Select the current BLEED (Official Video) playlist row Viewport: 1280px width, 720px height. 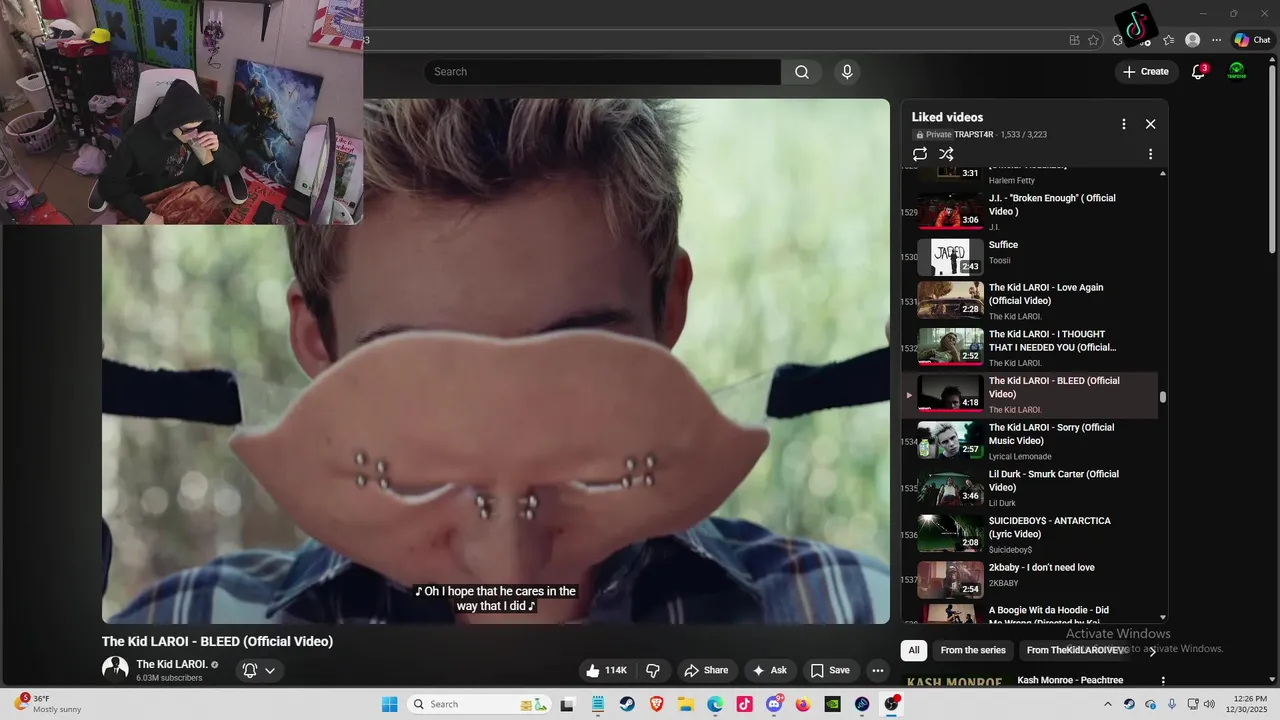point(1030,394)
